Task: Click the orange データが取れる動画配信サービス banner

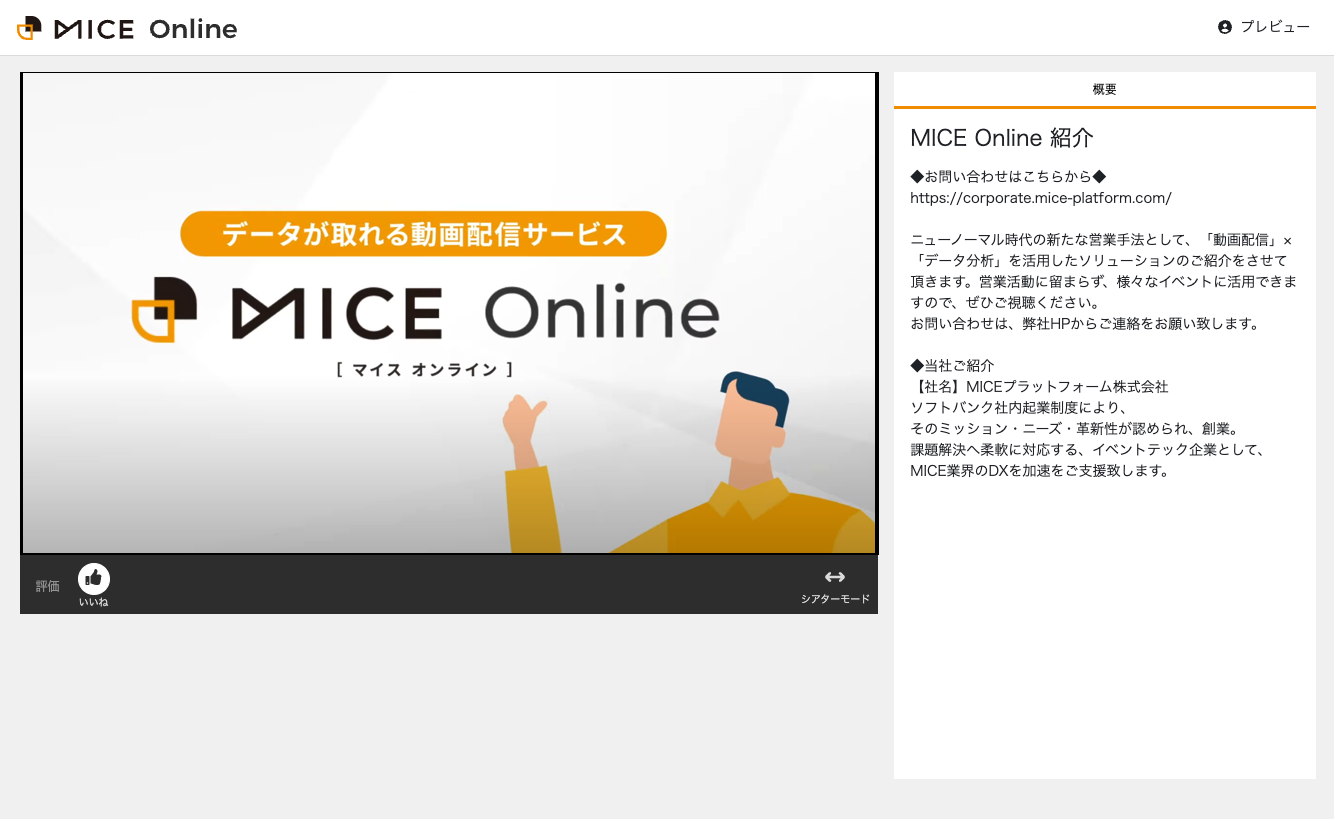Action: pos(423,234)
